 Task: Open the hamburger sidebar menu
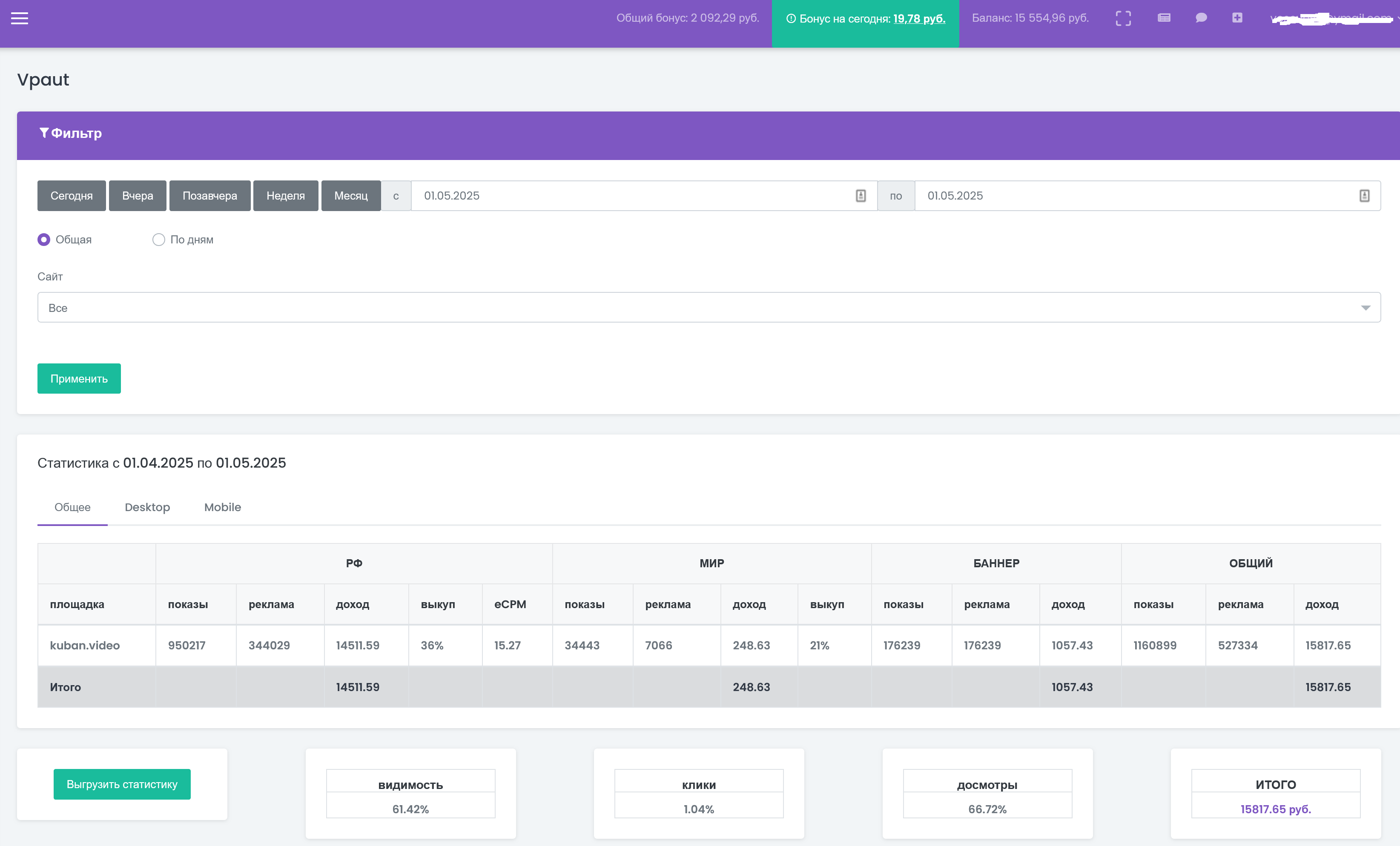(x=19, y=18)
